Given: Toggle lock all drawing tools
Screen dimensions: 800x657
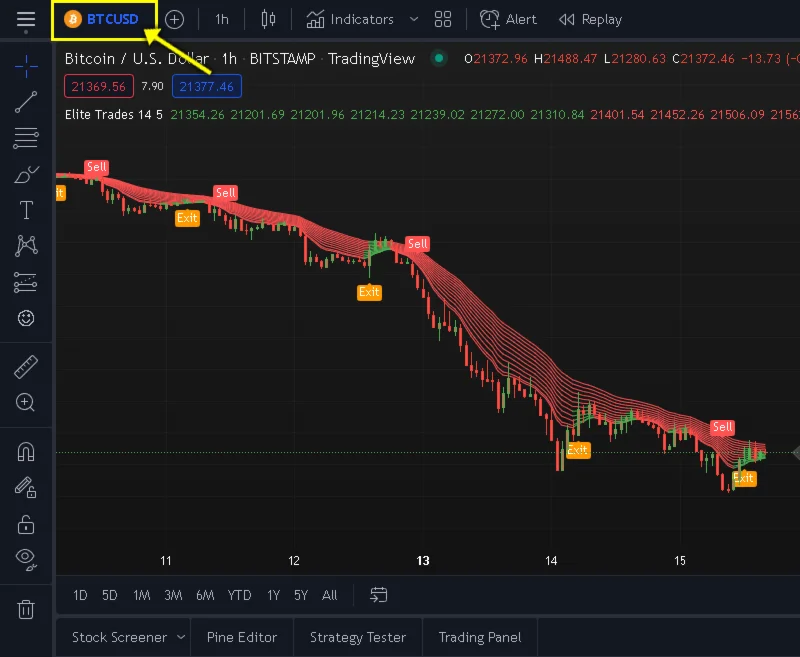Looking at the screenshot, I should click(x=26, y=524).
